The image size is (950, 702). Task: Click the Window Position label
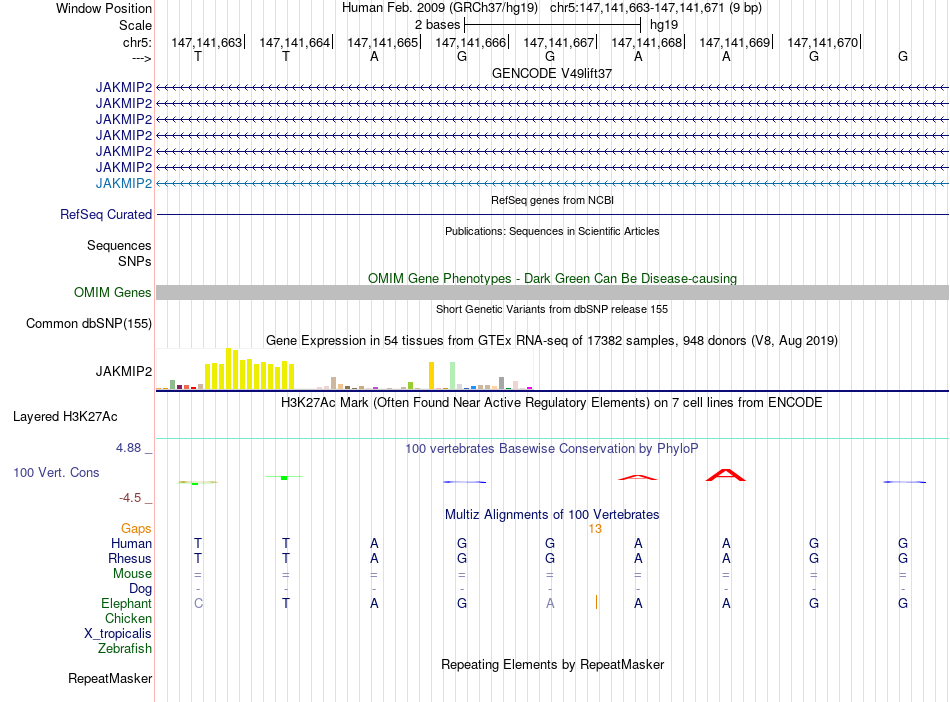104,8
